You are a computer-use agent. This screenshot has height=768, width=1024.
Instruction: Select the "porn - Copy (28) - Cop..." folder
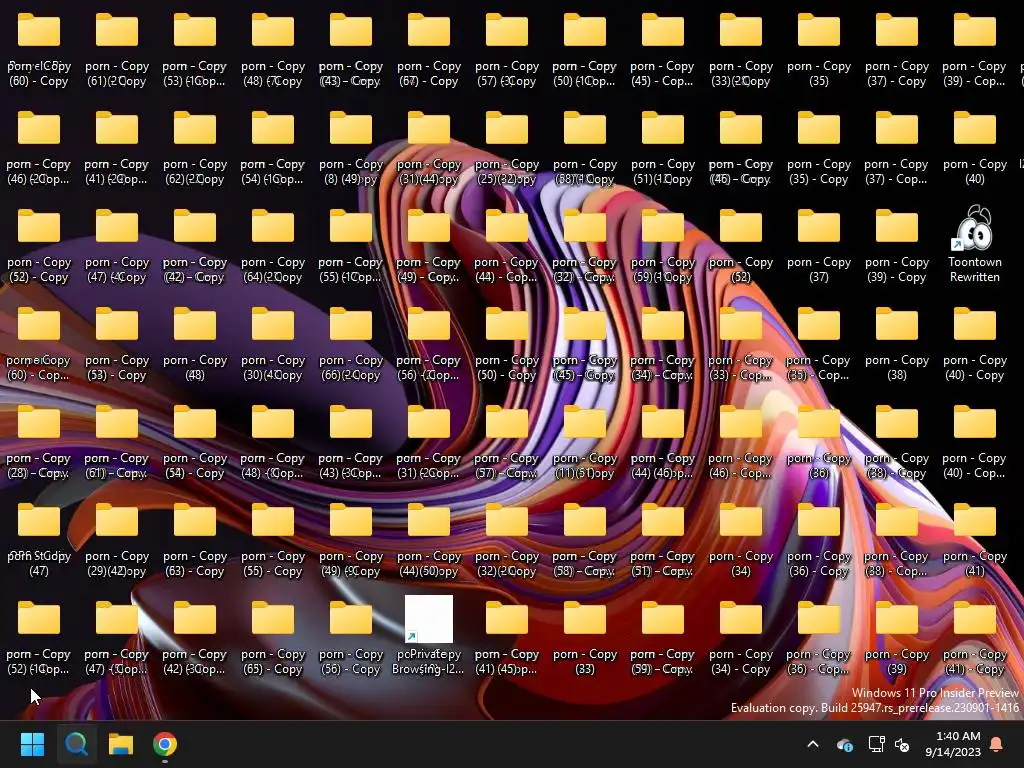click(x=39, y=440)
